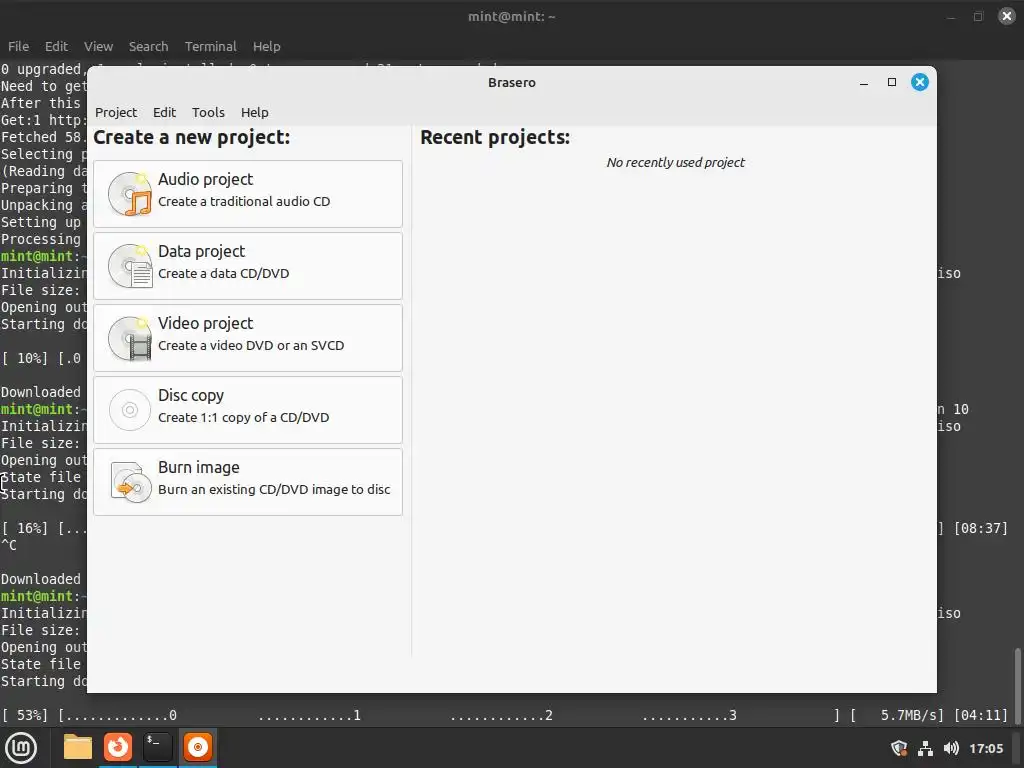Open the terminal's View menu
The width and height of the screenshot is (1024, 768).
point(99,46)
